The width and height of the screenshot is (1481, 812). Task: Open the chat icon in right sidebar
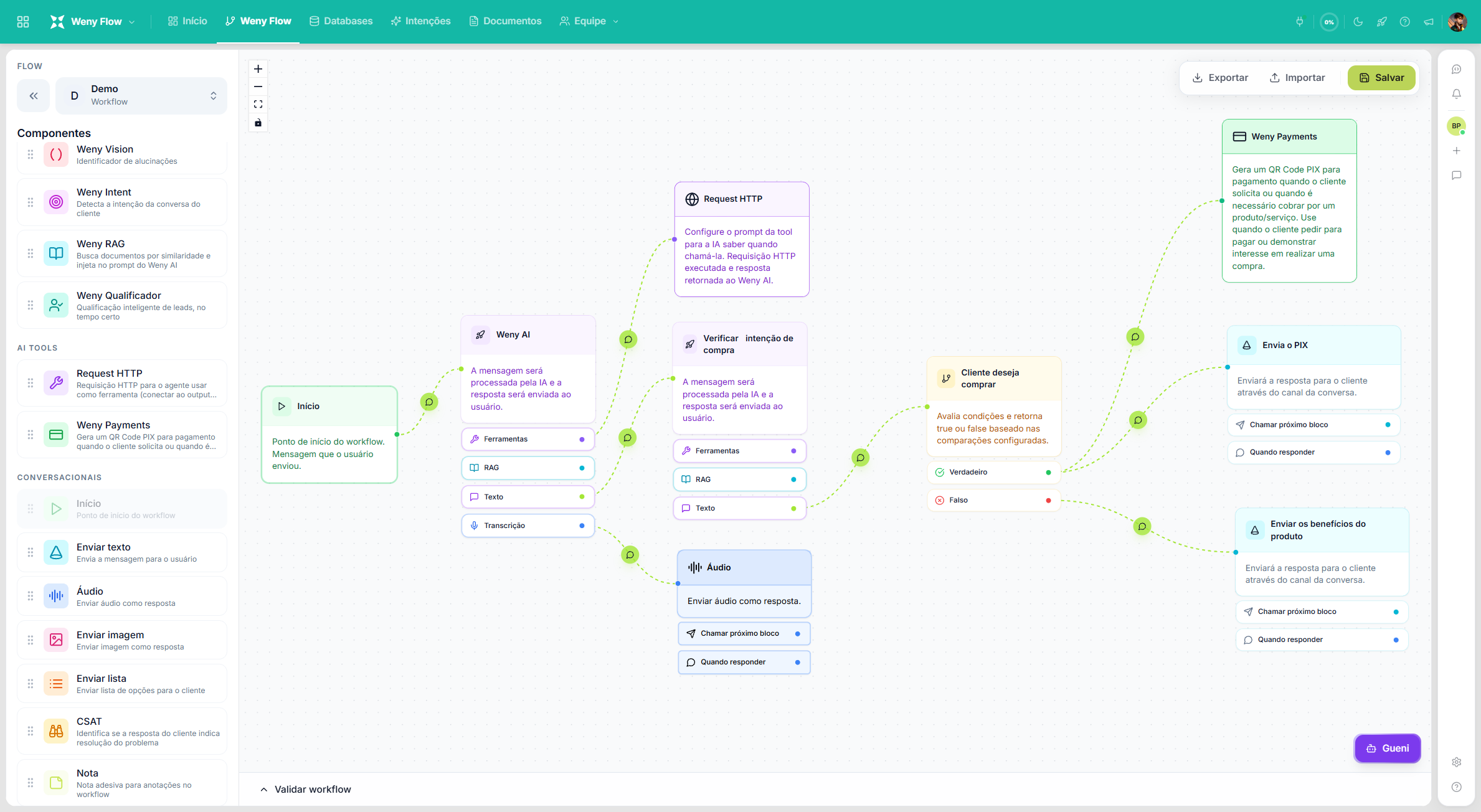(1457, 70)
